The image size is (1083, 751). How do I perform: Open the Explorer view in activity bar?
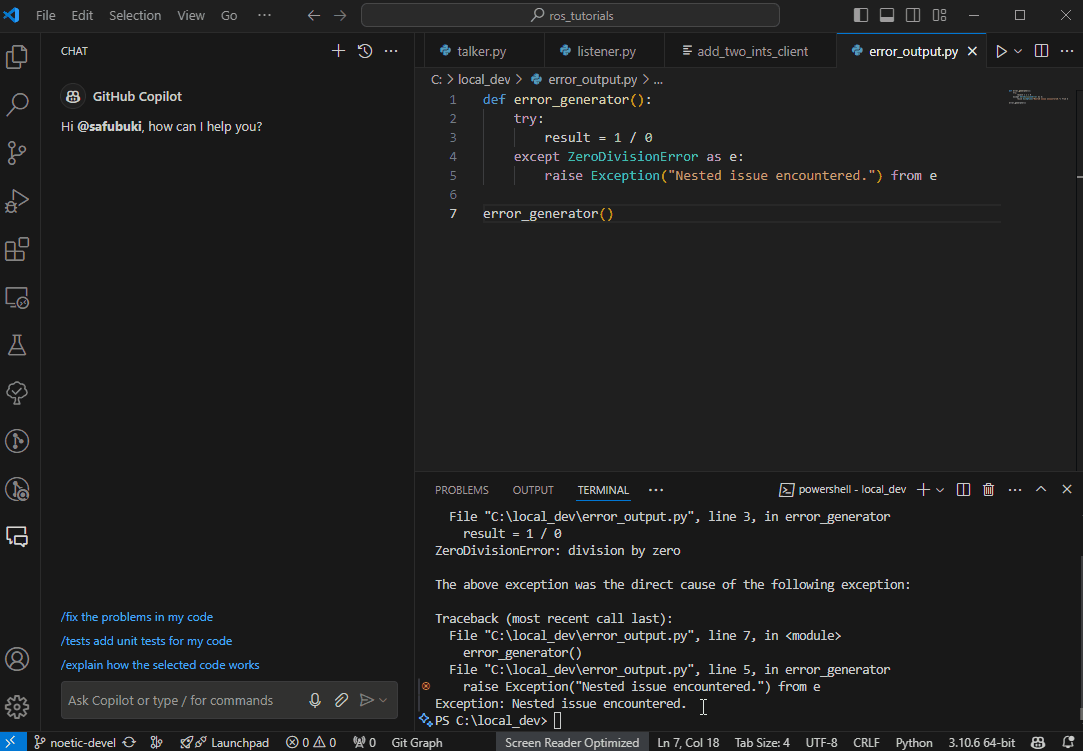17,57
